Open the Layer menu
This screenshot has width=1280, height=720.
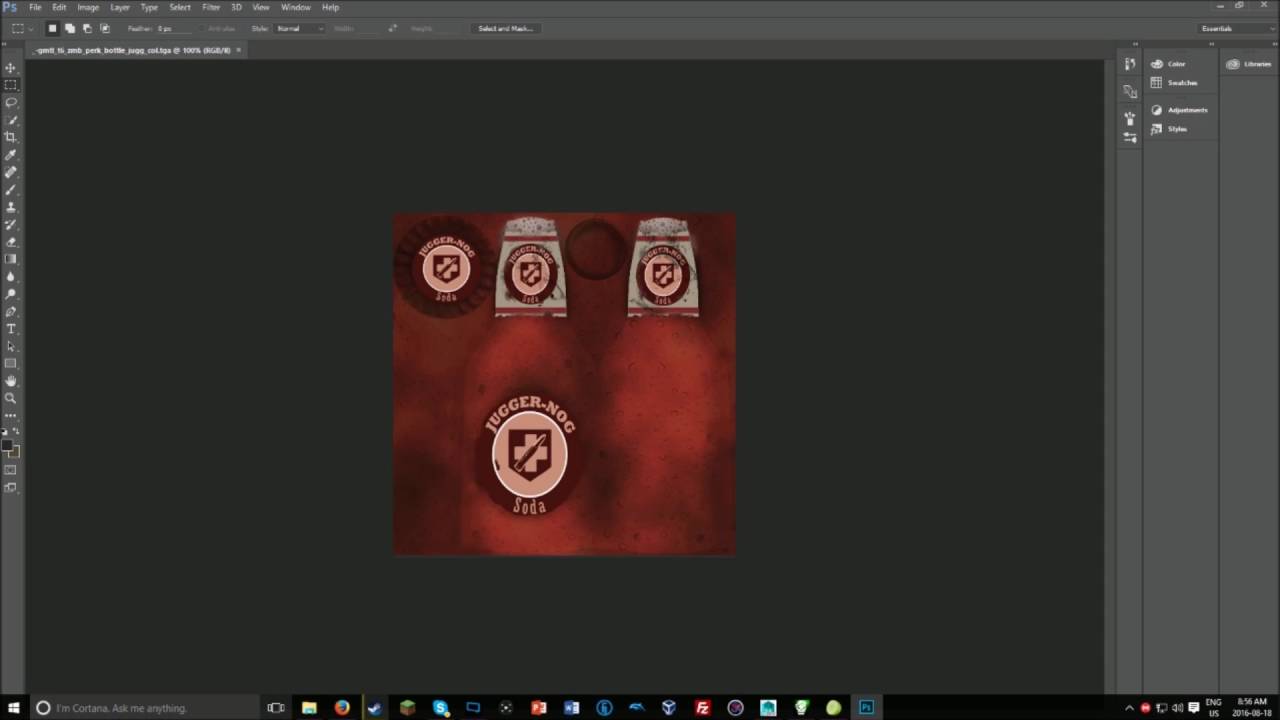point(120,7)
